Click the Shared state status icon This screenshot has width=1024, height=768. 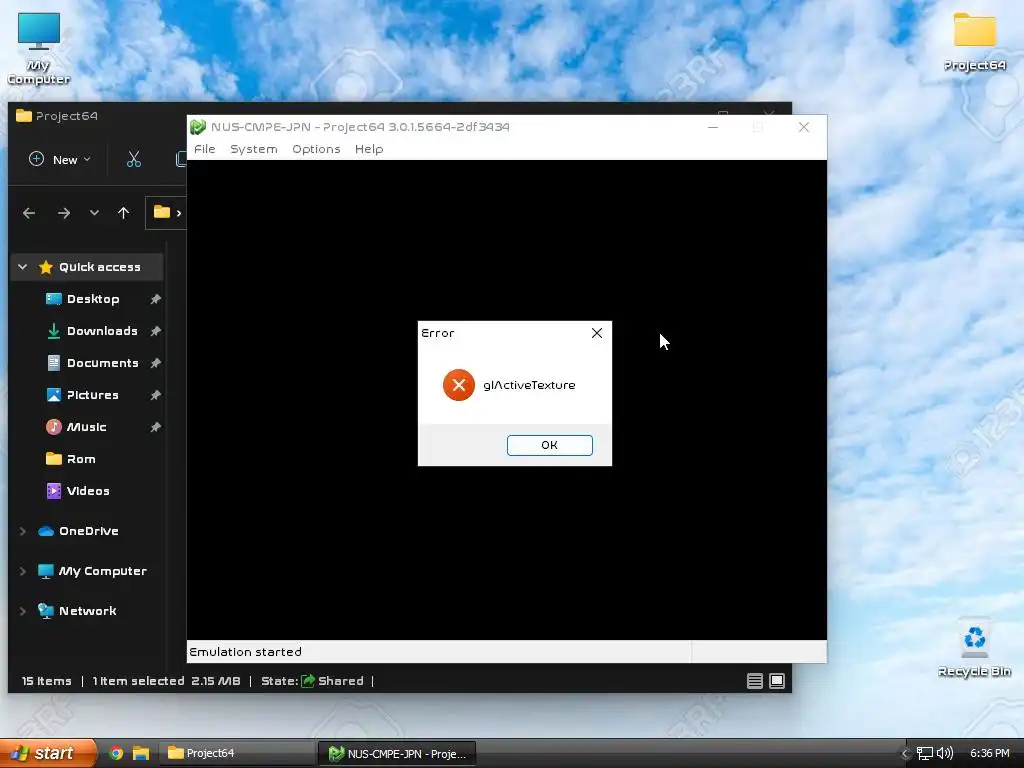coord(308,680)
